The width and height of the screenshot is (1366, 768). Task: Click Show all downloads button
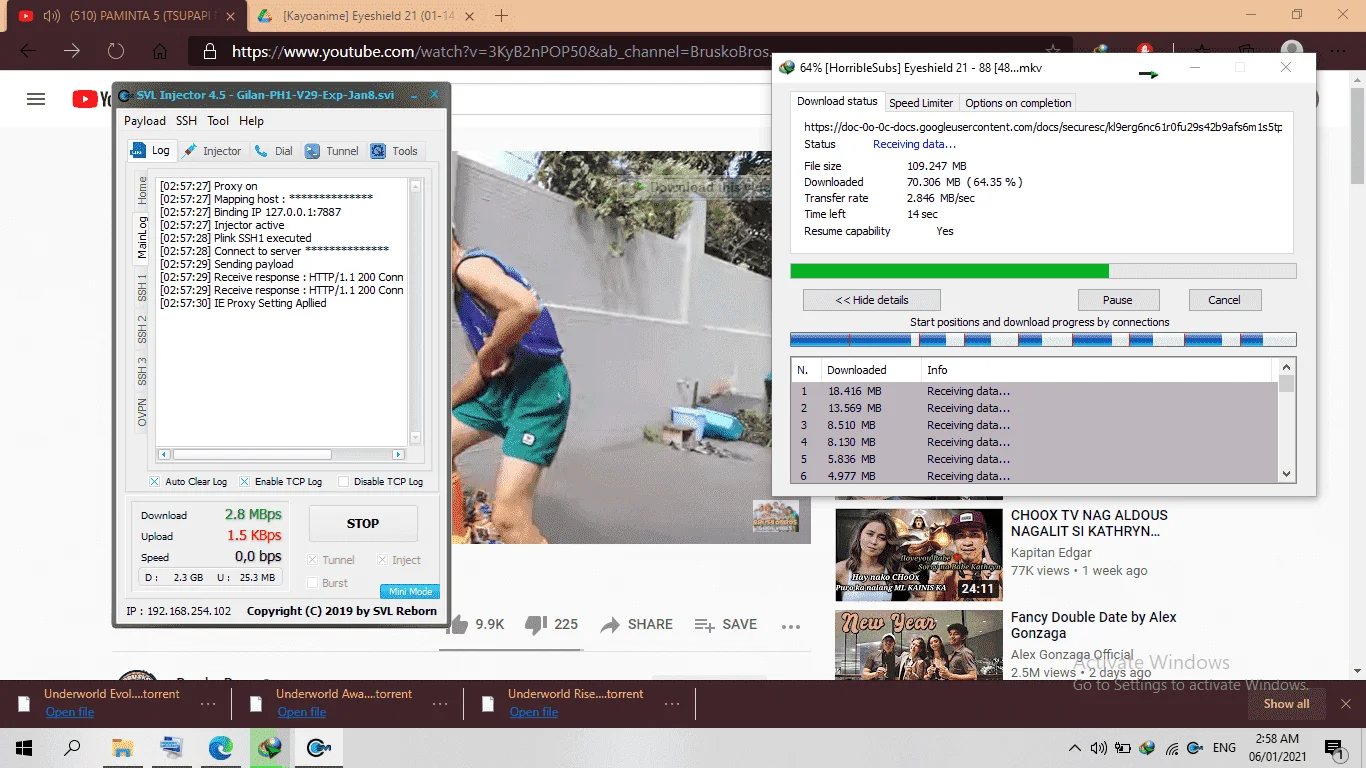coord(1286,704)
